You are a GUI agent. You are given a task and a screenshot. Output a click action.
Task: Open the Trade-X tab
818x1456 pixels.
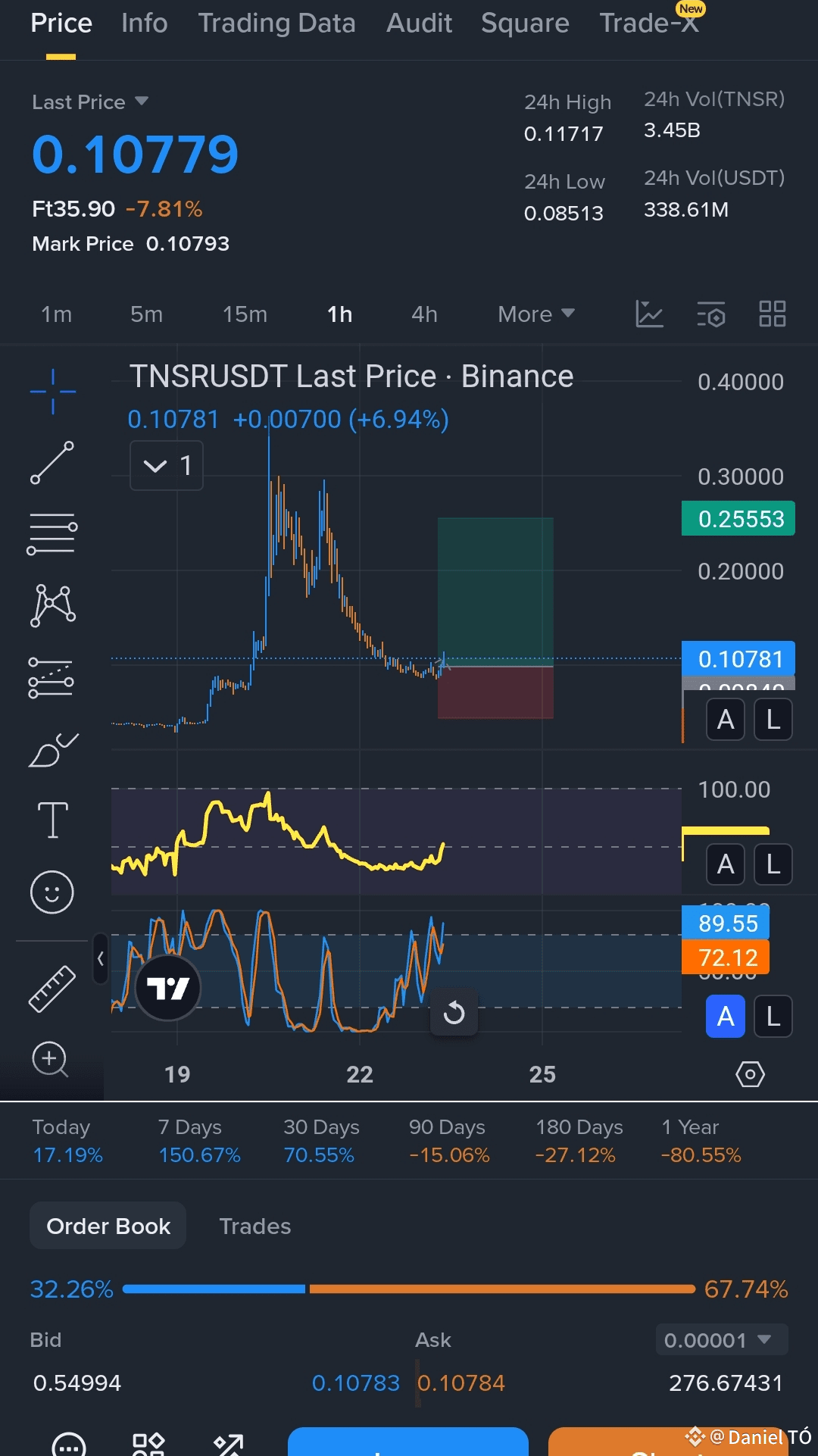coord(649,23)
